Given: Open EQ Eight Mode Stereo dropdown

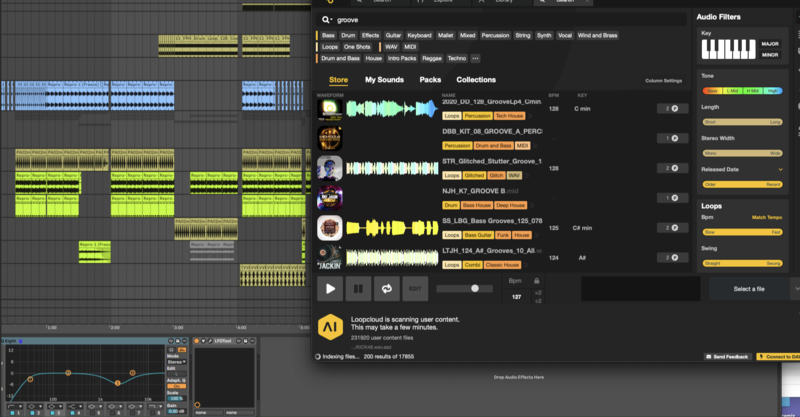Looking at the screenshot, I should [177, 362].
